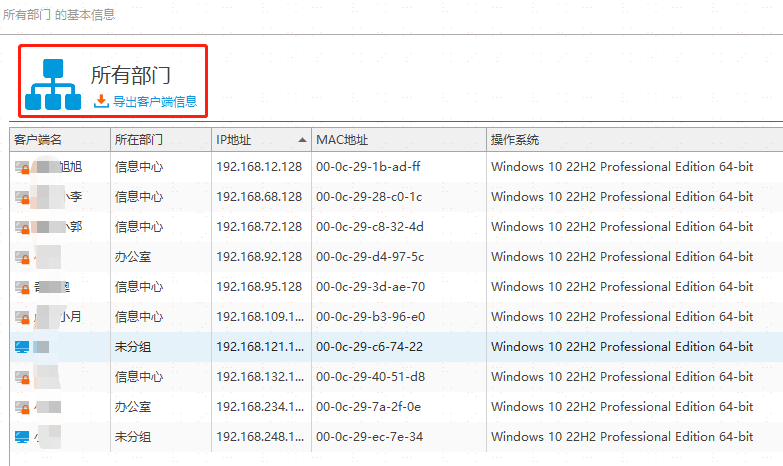
Task: Click the 信息中心 cell in the 192.168.109 row
Action: (x=139, y=317)
